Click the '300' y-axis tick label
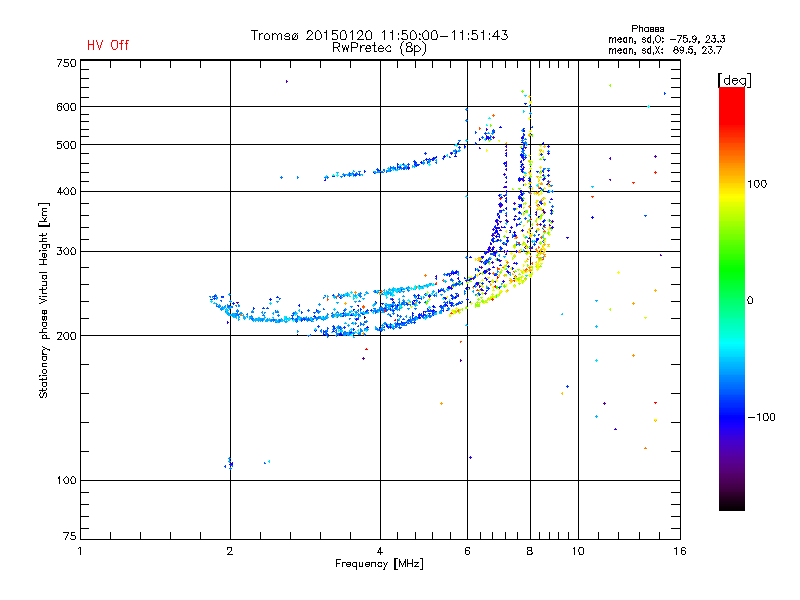Screen dimensions: 800x600 coord(66,251)
